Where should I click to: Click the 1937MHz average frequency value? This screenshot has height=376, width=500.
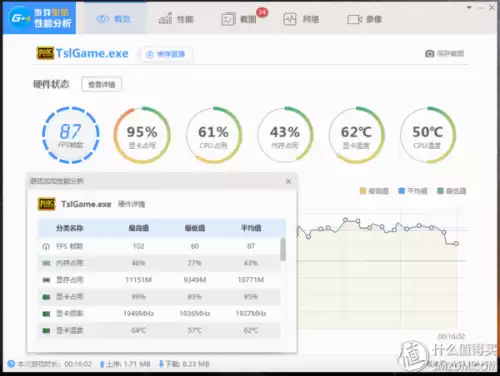click(251, 313)
